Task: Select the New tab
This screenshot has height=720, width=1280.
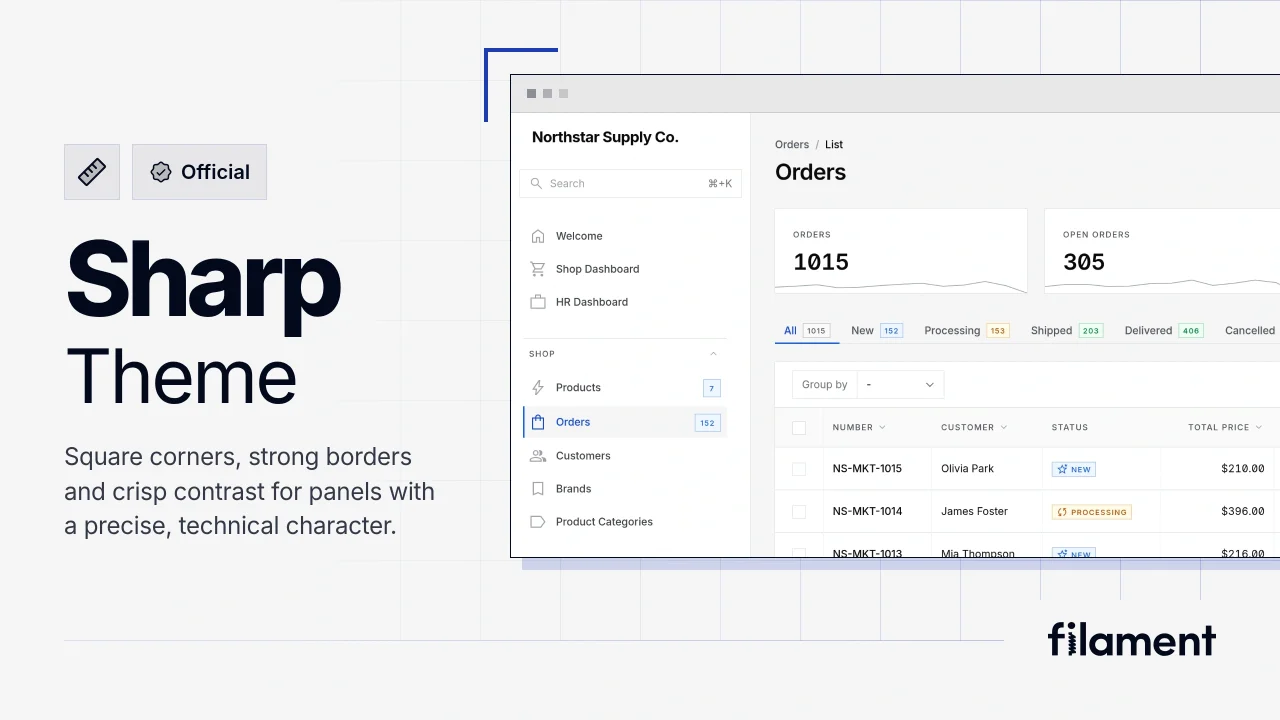Action: pos(876,331)
